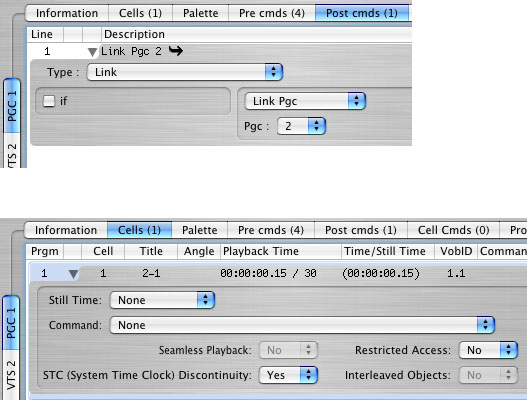Click playback time '00:00:00.15 / 30'
The height and width of the screenshot is (400, 527).
click(x=268, y=273)
